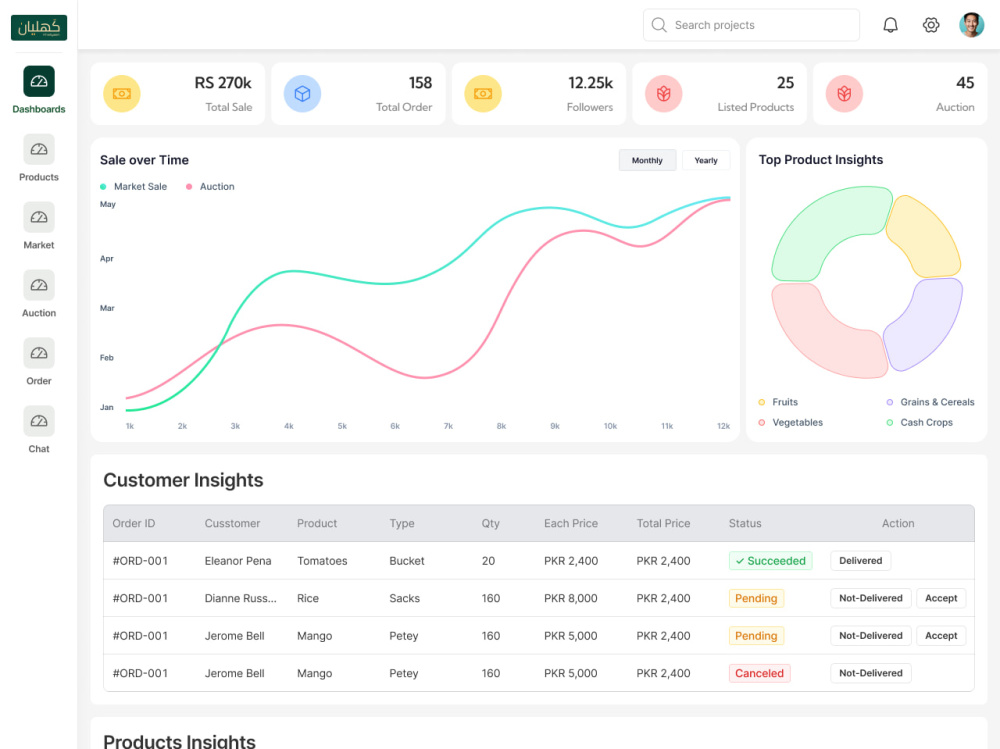Click the Total Price column header
Screen dimensions: 1000x749
[663, 523]
